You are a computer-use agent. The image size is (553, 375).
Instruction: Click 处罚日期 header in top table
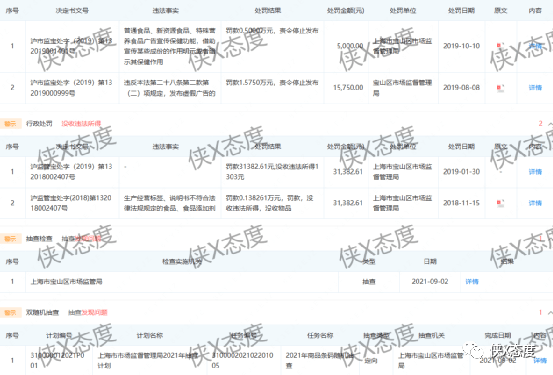(461, 11)
